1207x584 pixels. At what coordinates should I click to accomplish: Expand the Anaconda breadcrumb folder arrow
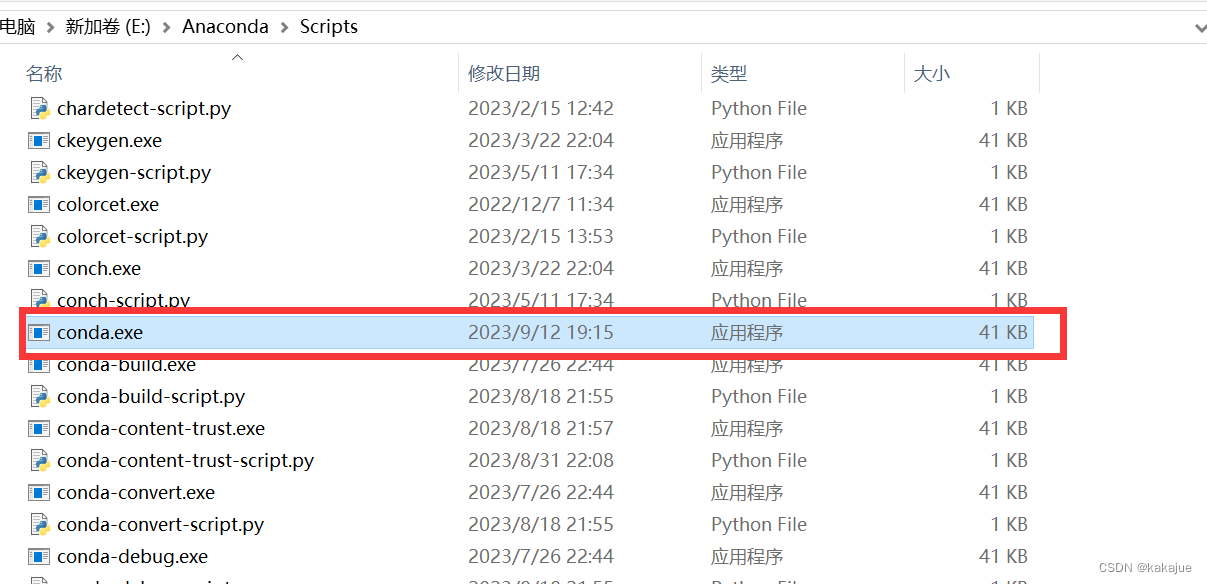(x=287, y=26)
